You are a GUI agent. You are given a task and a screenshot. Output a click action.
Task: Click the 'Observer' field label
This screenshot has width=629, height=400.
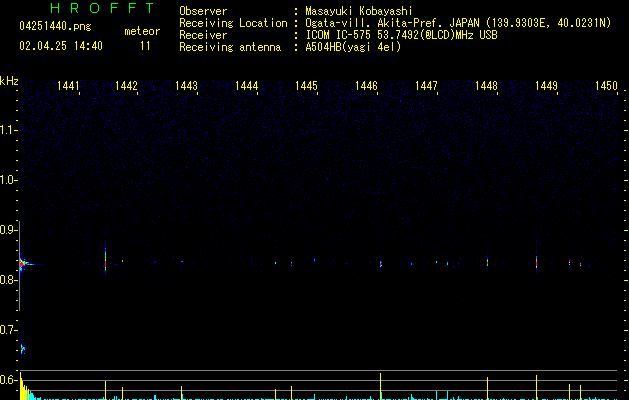(x=203, y=11)
